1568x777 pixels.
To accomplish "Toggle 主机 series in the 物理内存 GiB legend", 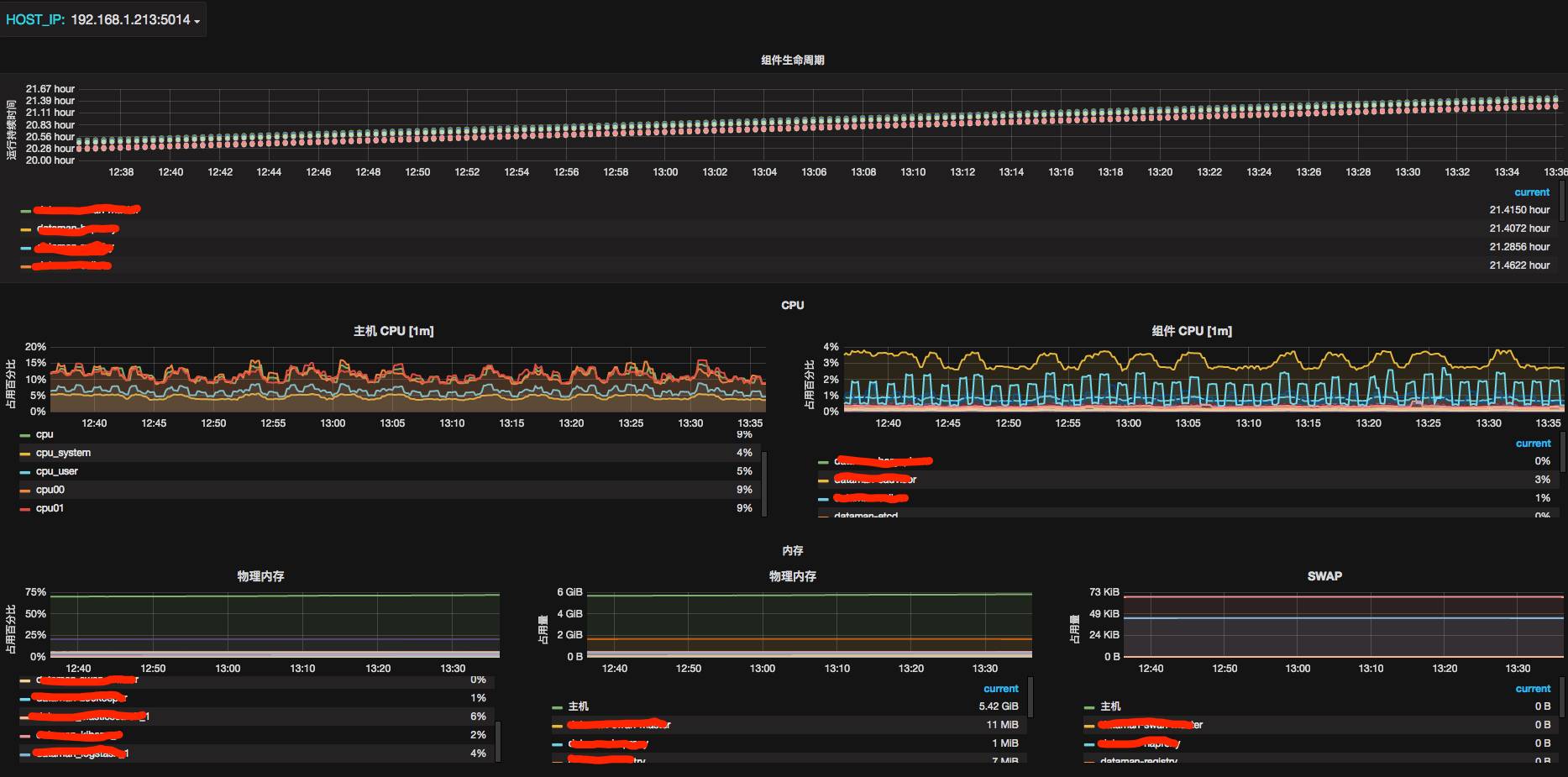I will coord(578,706).
